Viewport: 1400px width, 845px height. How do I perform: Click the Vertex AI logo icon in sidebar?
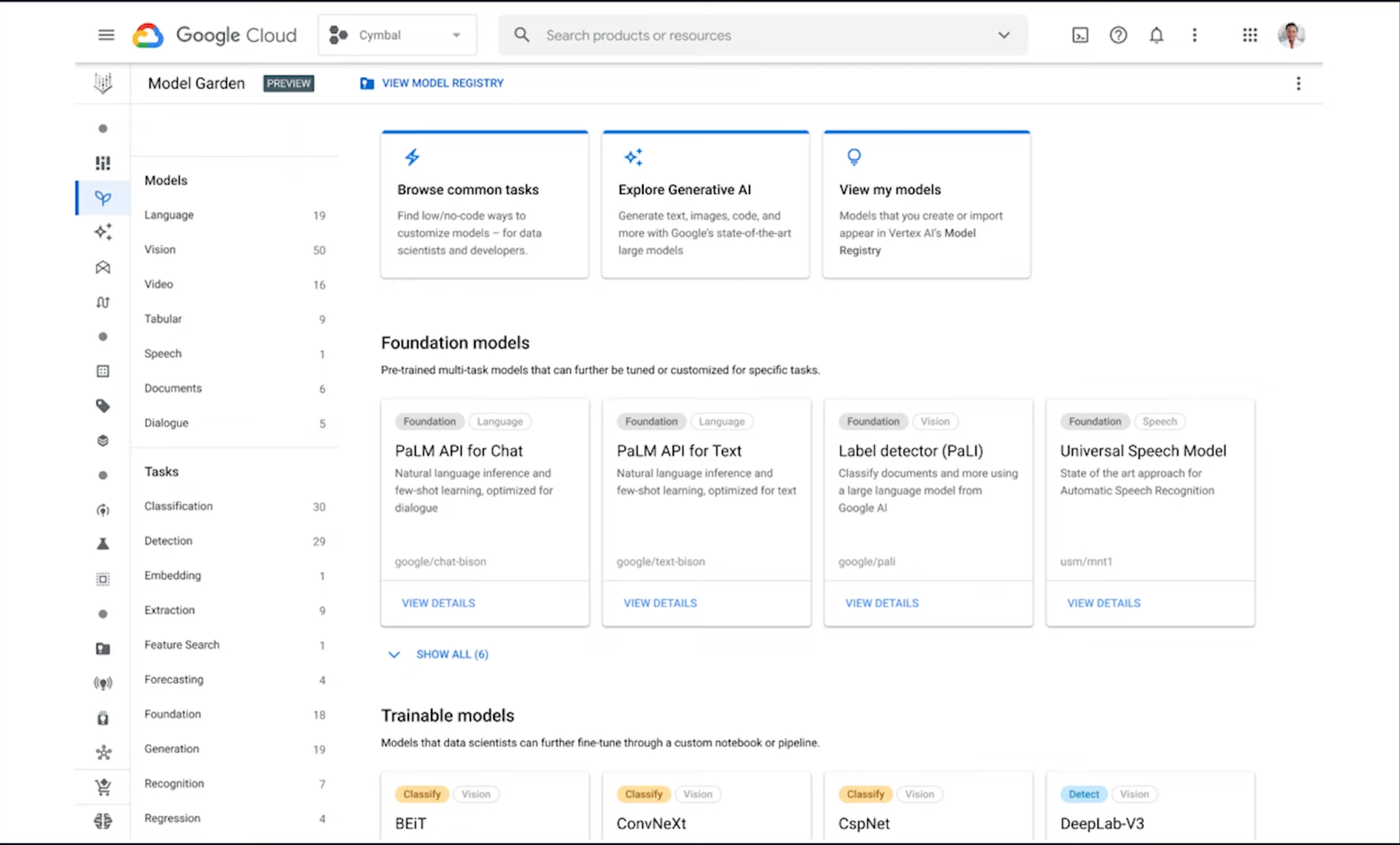pos(103,83)
